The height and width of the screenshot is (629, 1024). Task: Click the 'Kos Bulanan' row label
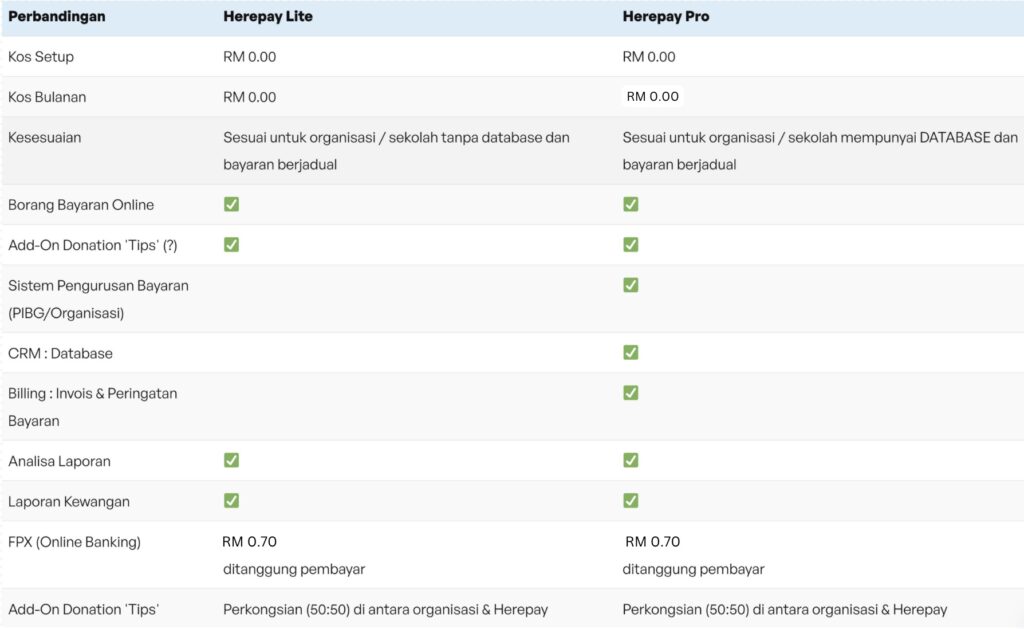pos(47,97)
